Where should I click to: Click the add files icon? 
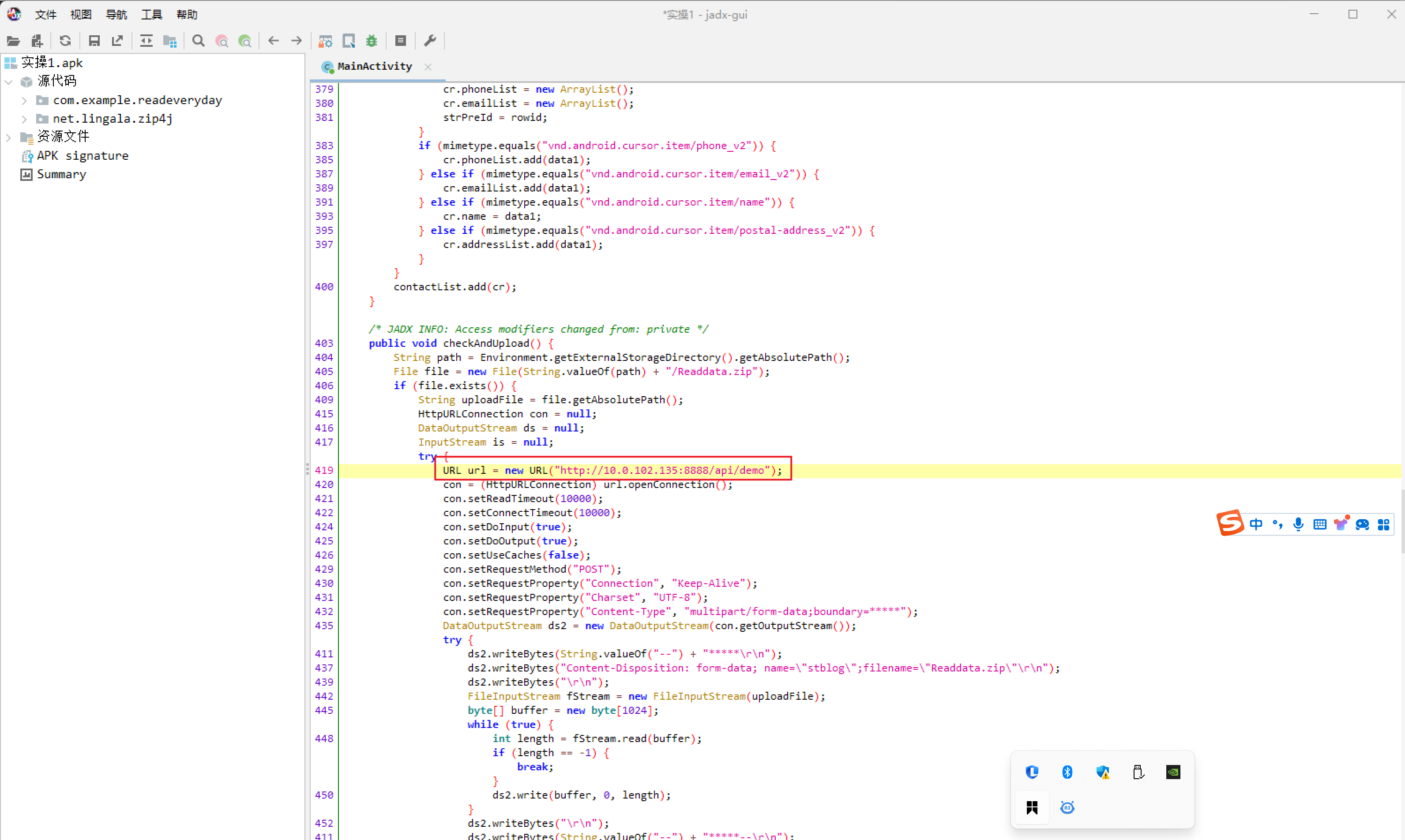(37, 41)
